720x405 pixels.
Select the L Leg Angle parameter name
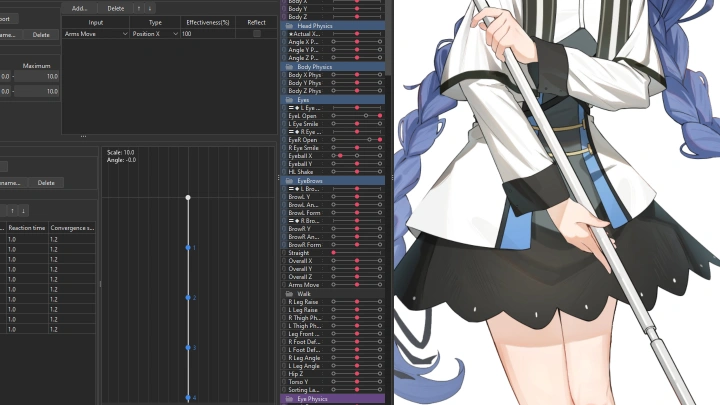tap(304, 366)
